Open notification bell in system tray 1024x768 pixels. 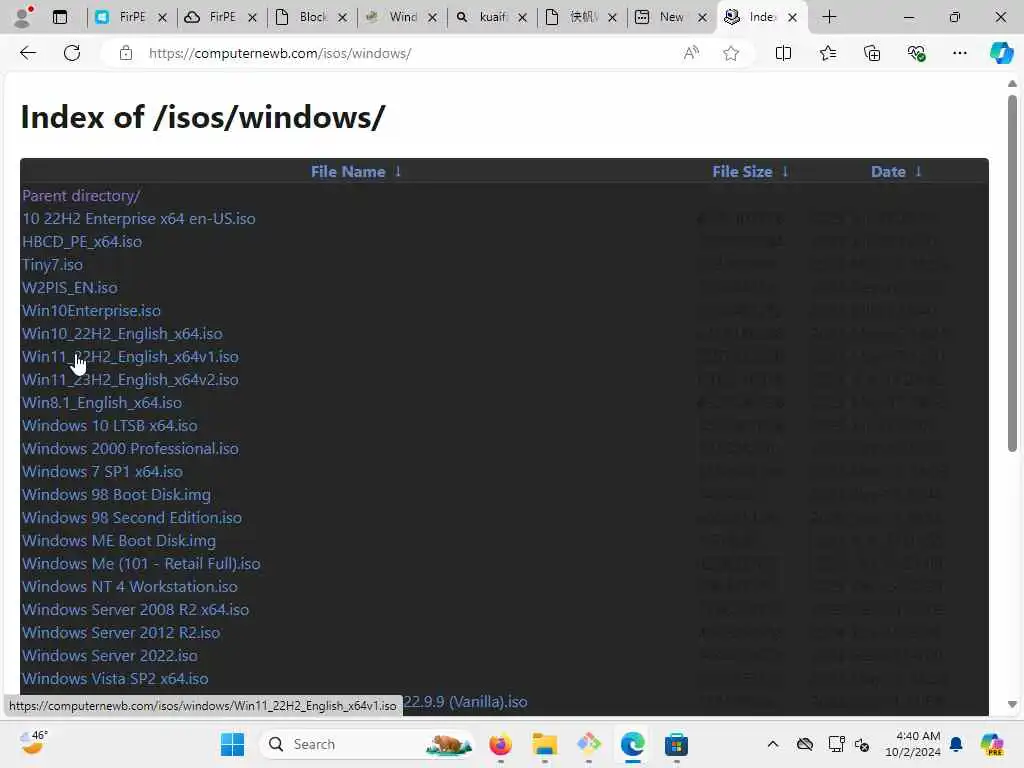(955, 744)
